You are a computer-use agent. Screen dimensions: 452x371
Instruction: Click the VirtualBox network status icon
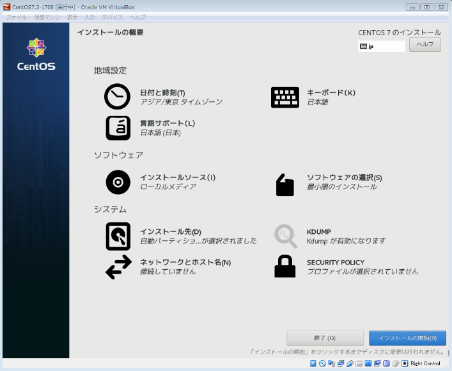click(x=341, y=363)
